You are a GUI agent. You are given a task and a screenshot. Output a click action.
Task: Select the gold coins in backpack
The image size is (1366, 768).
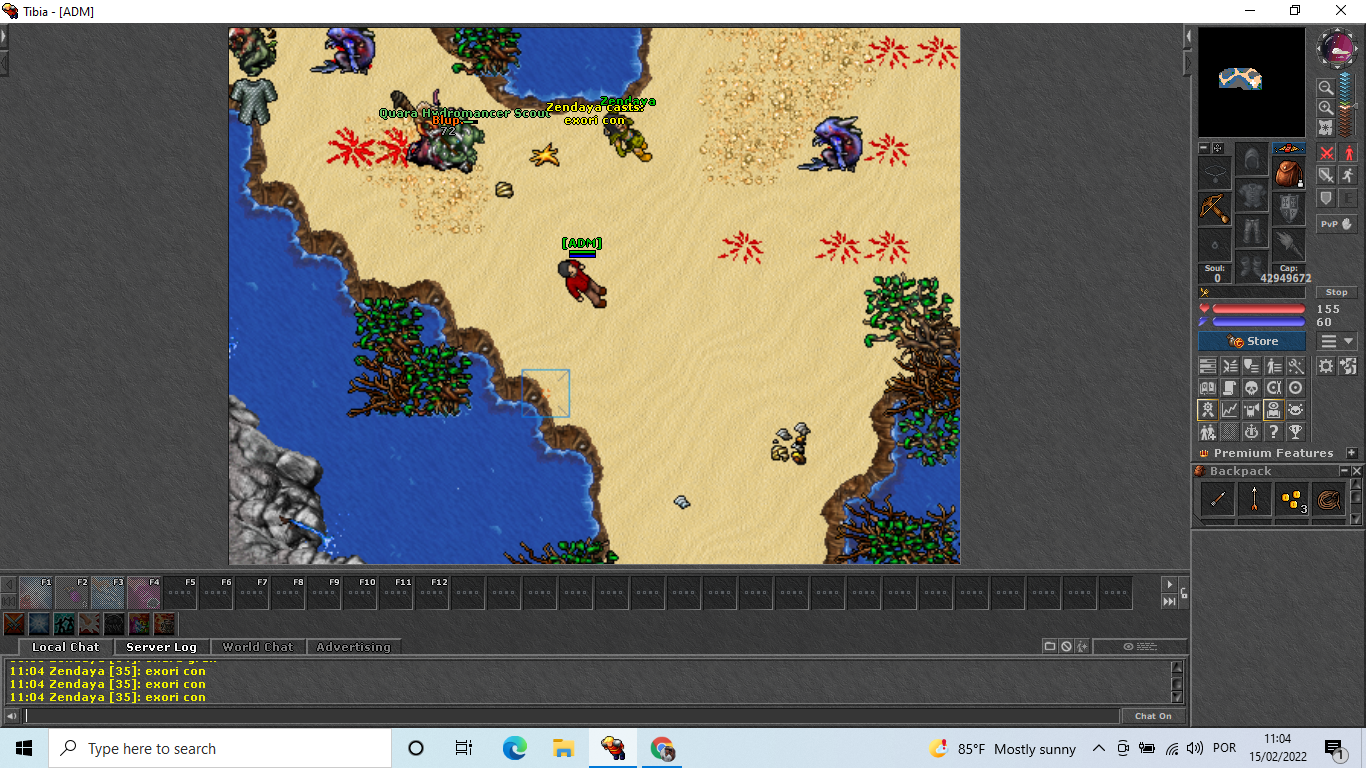(1294, 499)
